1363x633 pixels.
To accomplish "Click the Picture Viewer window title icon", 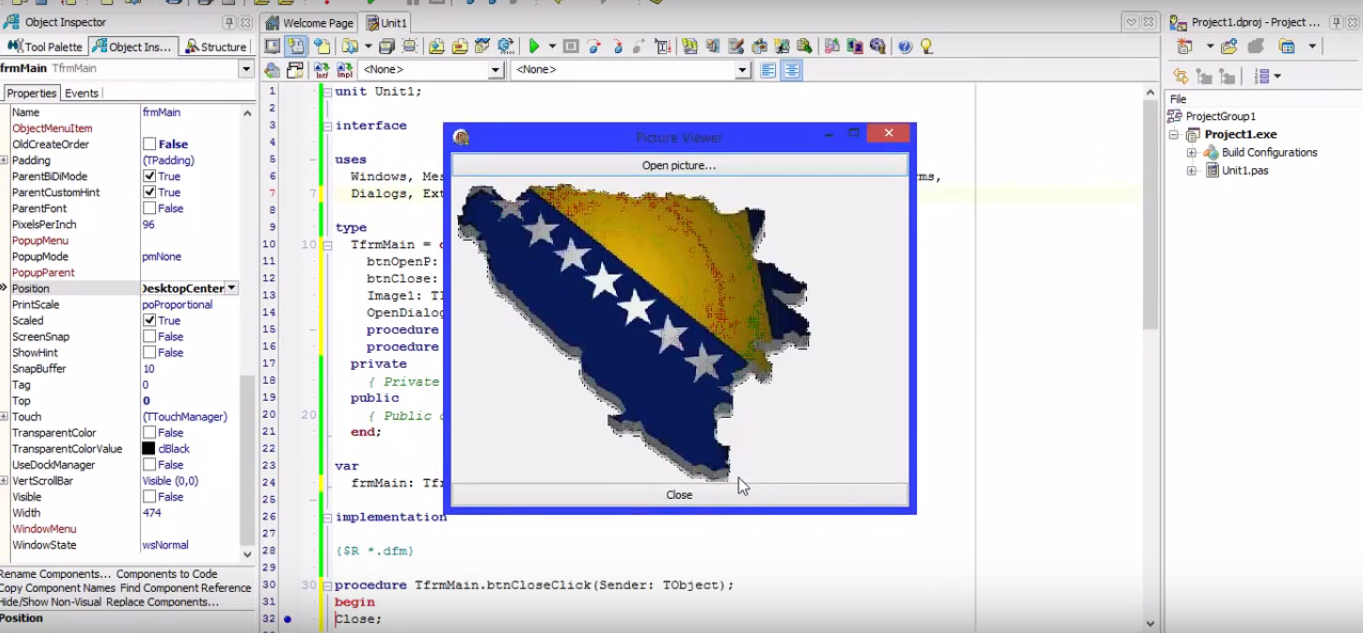I will [461, 137].
